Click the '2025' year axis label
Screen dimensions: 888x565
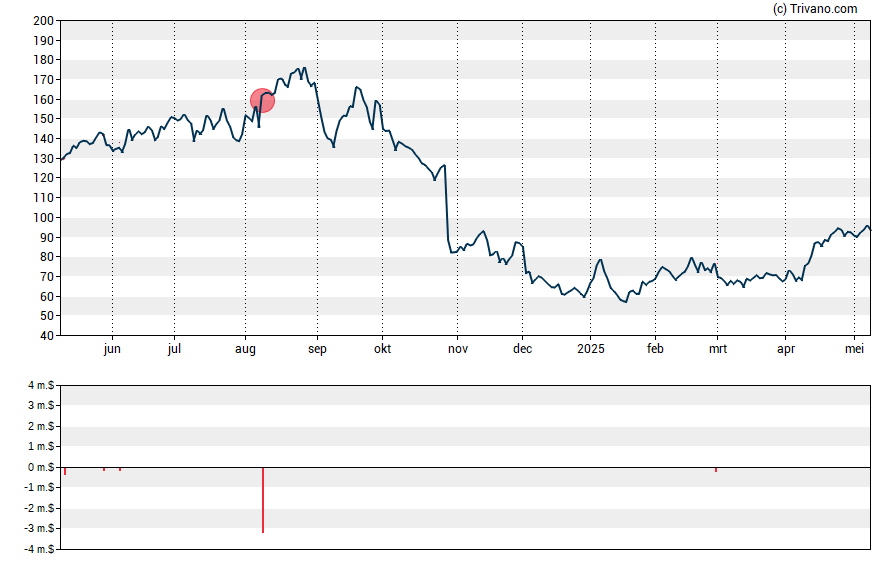tap(591, 349)
